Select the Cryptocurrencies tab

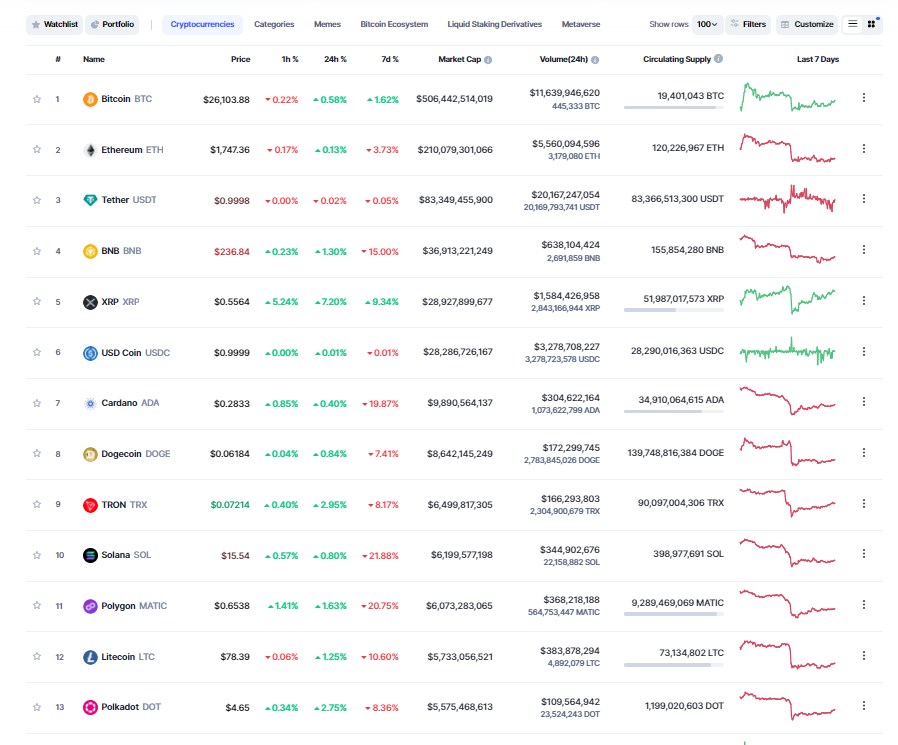(202, 24)
